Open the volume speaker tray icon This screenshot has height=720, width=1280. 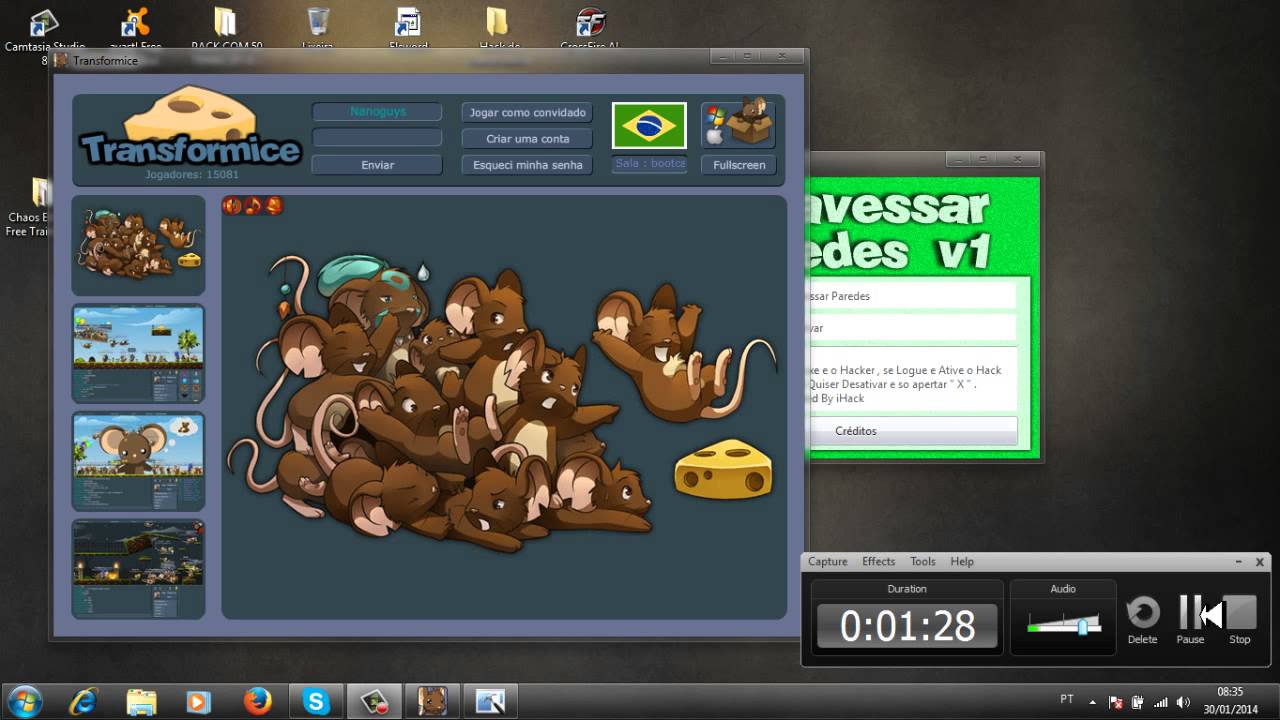pos(1184,702)
